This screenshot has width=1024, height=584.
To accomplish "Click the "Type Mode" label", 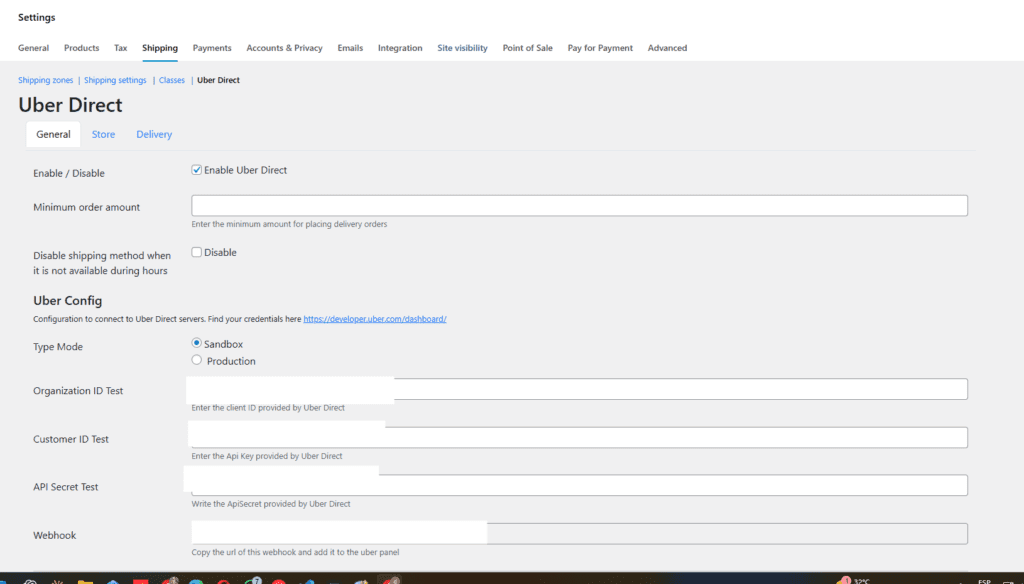I will coord(58,347).
